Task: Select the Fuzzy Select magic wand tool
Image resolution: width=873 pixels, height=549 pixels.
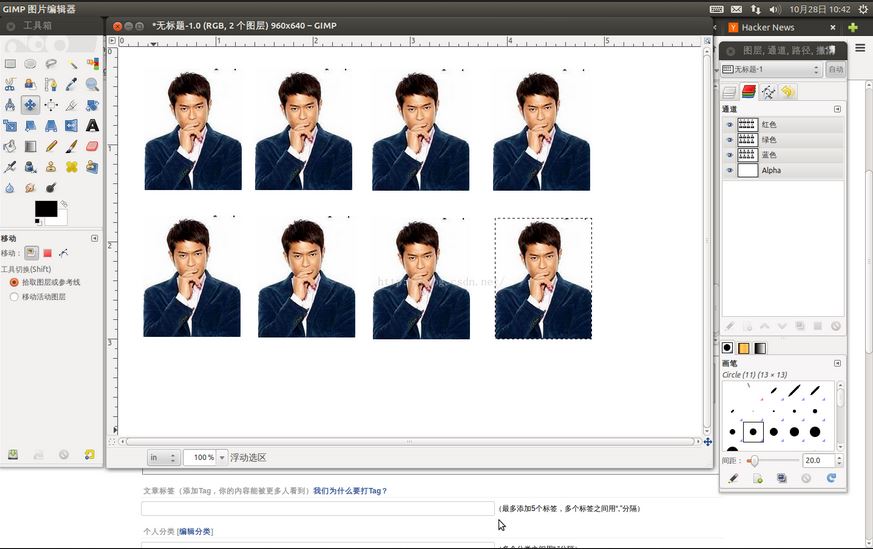Action: click(72, 64)
